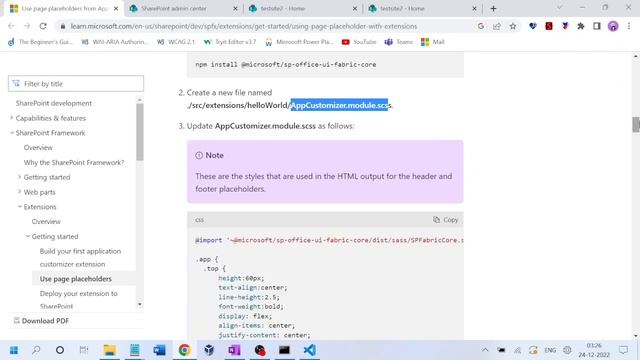Open the taskbar clock and date
Screen dimensions: 640x360
pos(594,350)
